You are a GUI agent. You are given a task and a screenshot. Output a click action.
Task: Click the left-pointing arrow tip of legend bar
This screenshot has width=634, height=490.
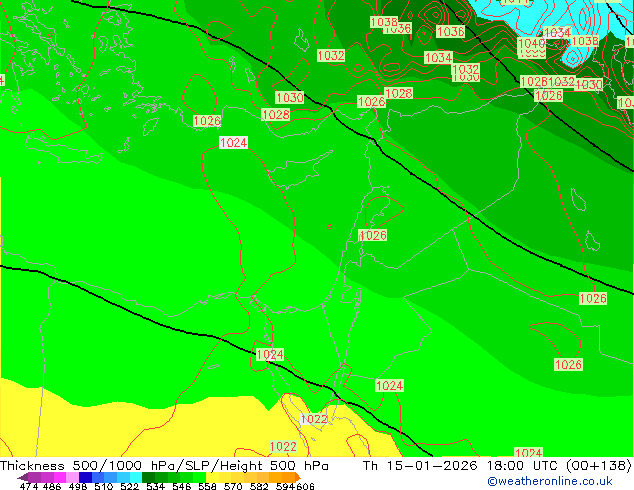pos(22,478)
